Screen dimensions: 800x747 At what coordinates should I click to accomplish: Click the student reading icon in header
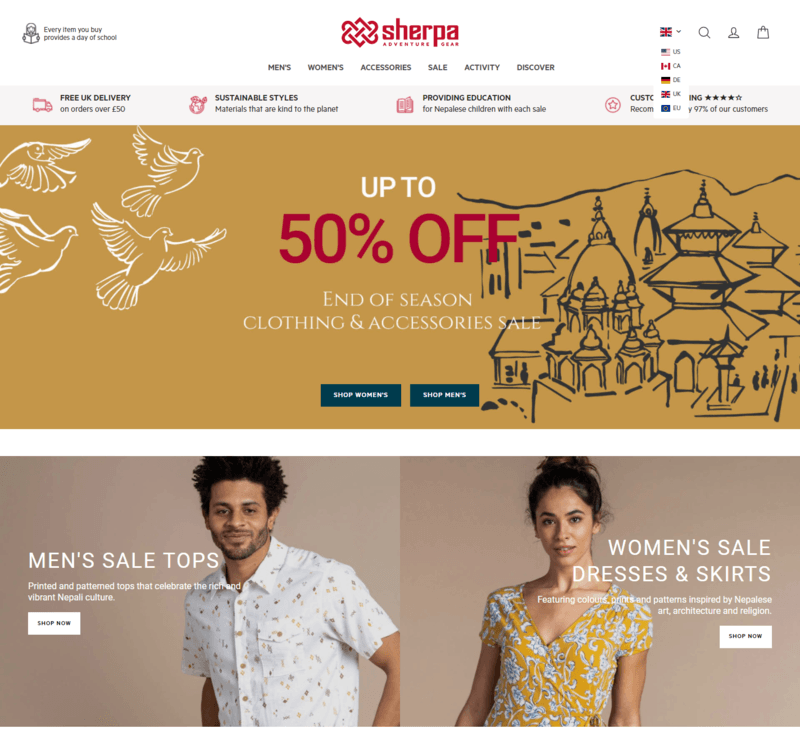tap(31, 34)
